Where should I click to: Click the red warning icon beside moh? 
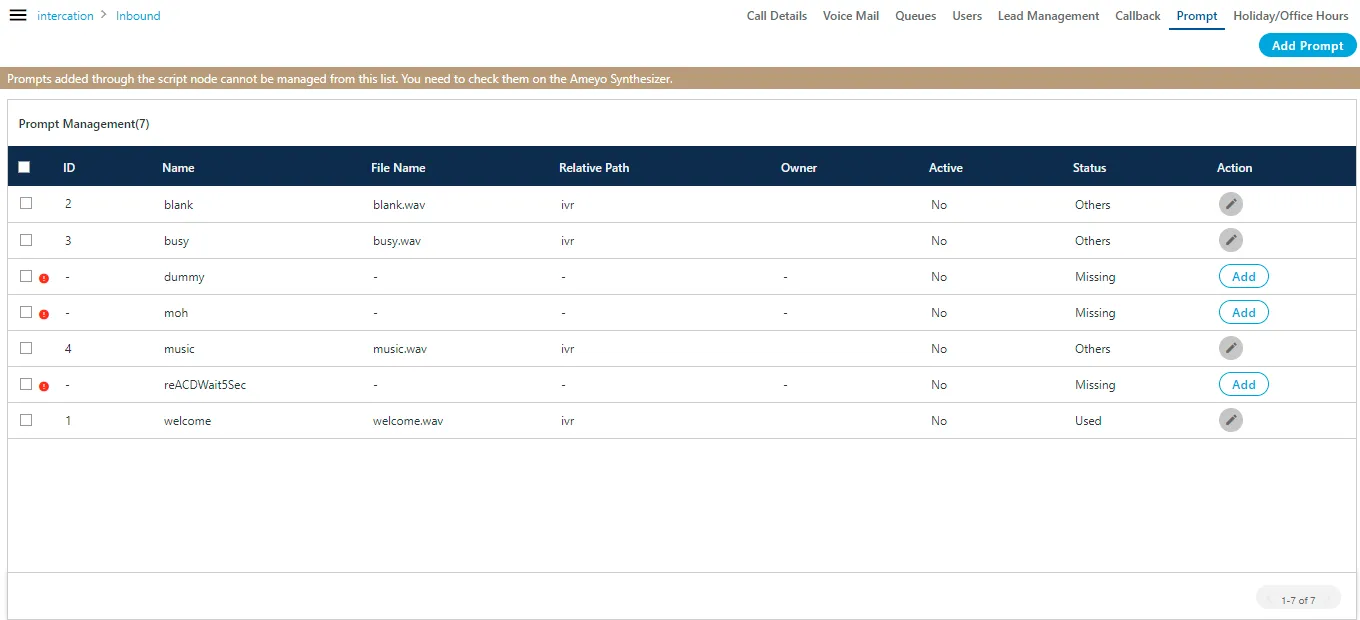click(44, 315)
